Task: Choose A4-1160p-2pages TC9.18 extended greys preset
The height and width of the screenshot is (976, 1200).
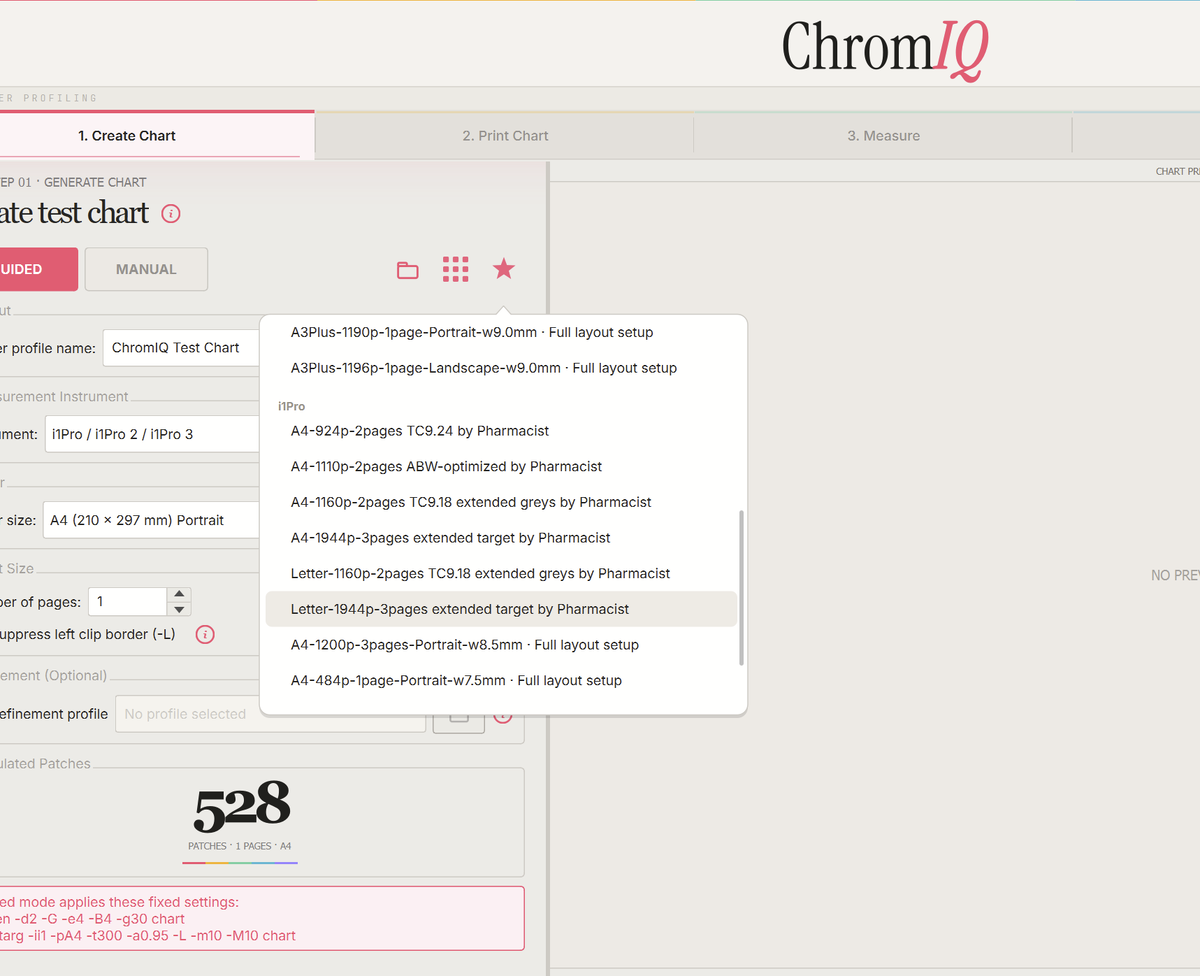Action: pos(501,502)
